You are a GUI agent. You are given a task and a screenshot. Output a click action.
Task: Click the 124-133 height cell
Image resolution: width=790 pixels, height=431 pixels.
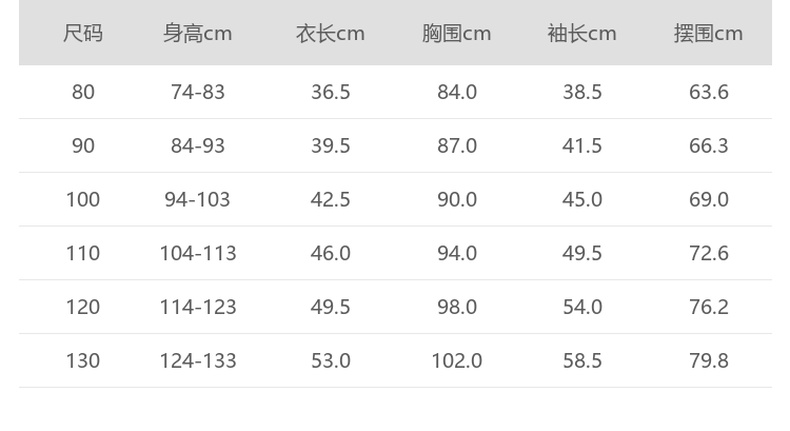pos(198,360)
